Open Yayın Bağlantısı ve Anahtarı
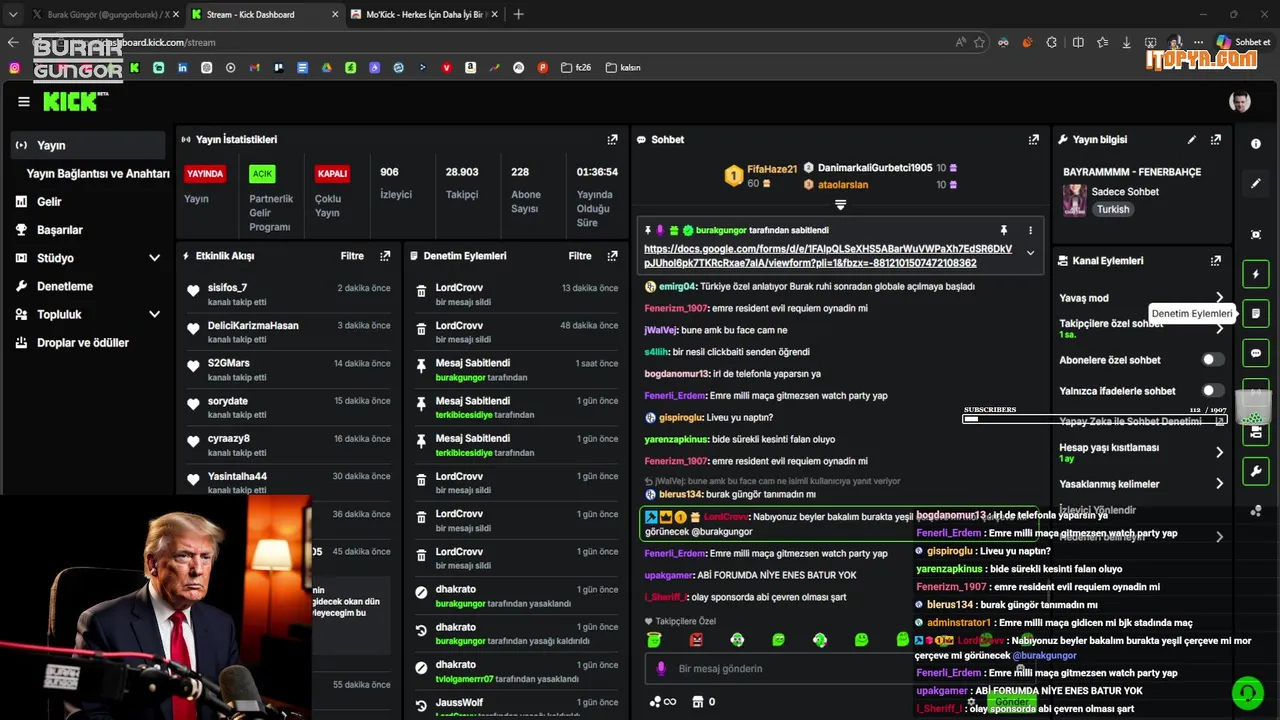 98,173
